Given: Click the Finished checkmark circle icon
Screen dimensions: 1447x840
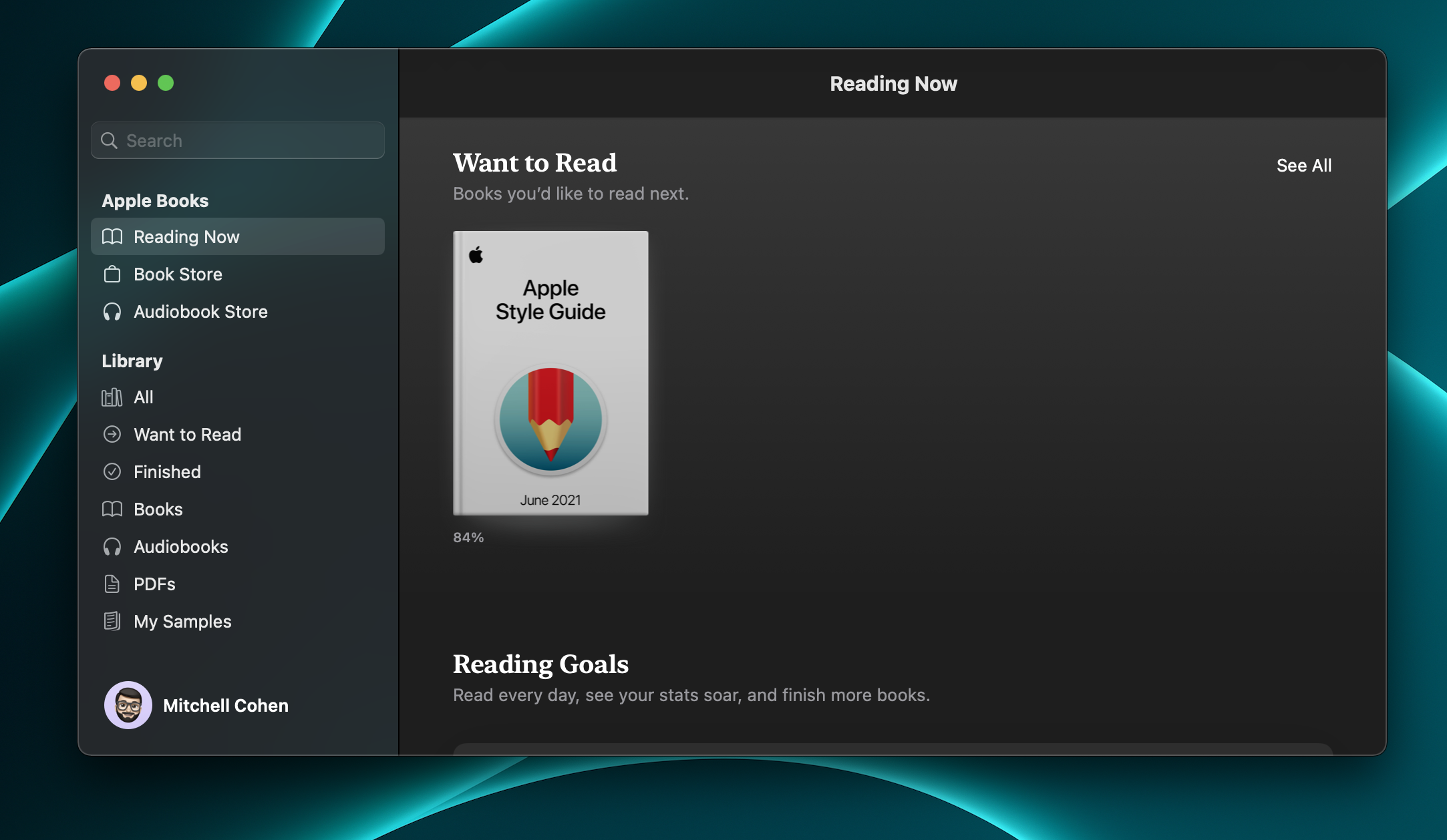Looking at the screenshot, I should [112, 472].
